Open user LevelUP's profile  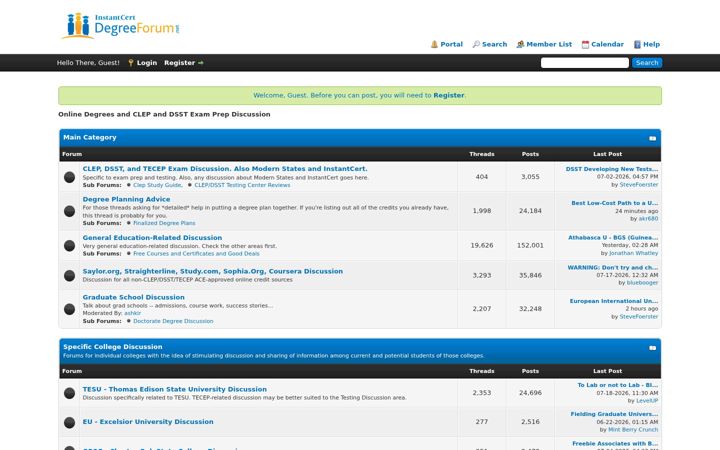click(x=647, y=401)
